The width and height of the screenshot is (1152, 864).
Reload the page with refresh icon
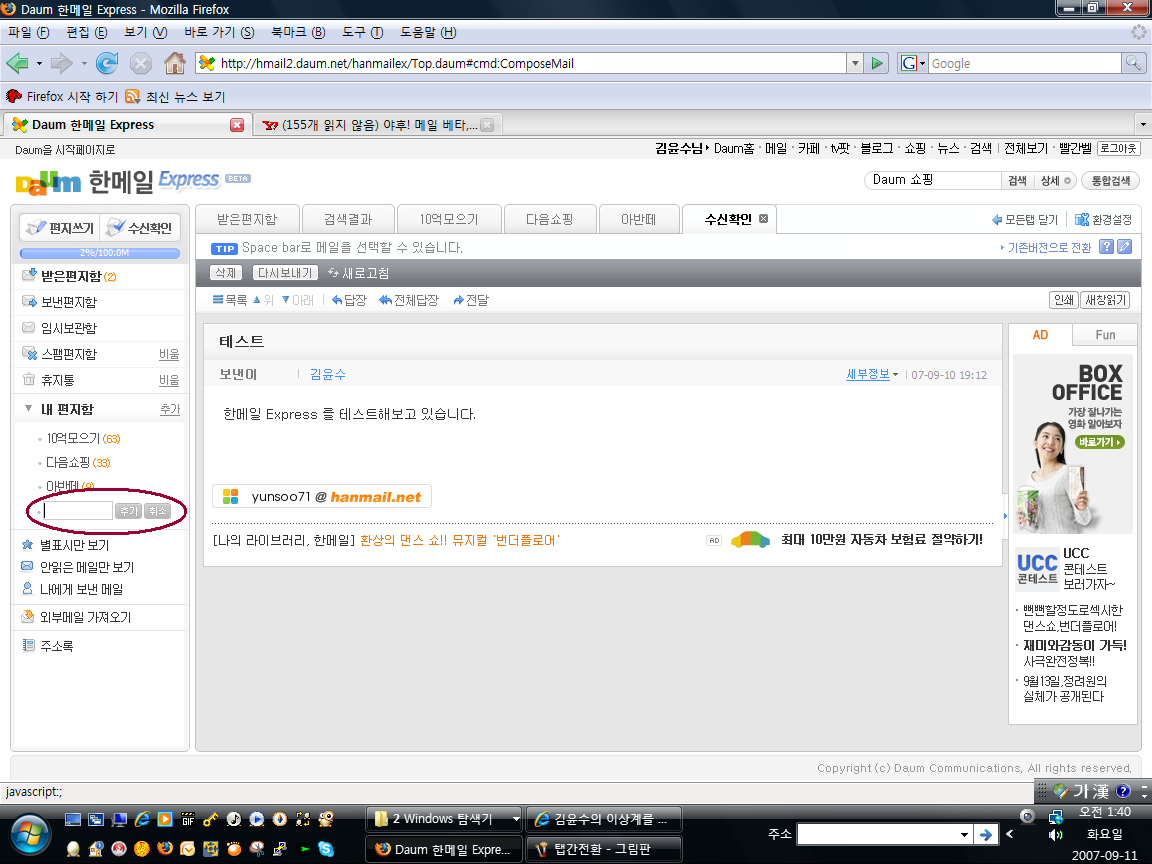(x=107, y=63)
